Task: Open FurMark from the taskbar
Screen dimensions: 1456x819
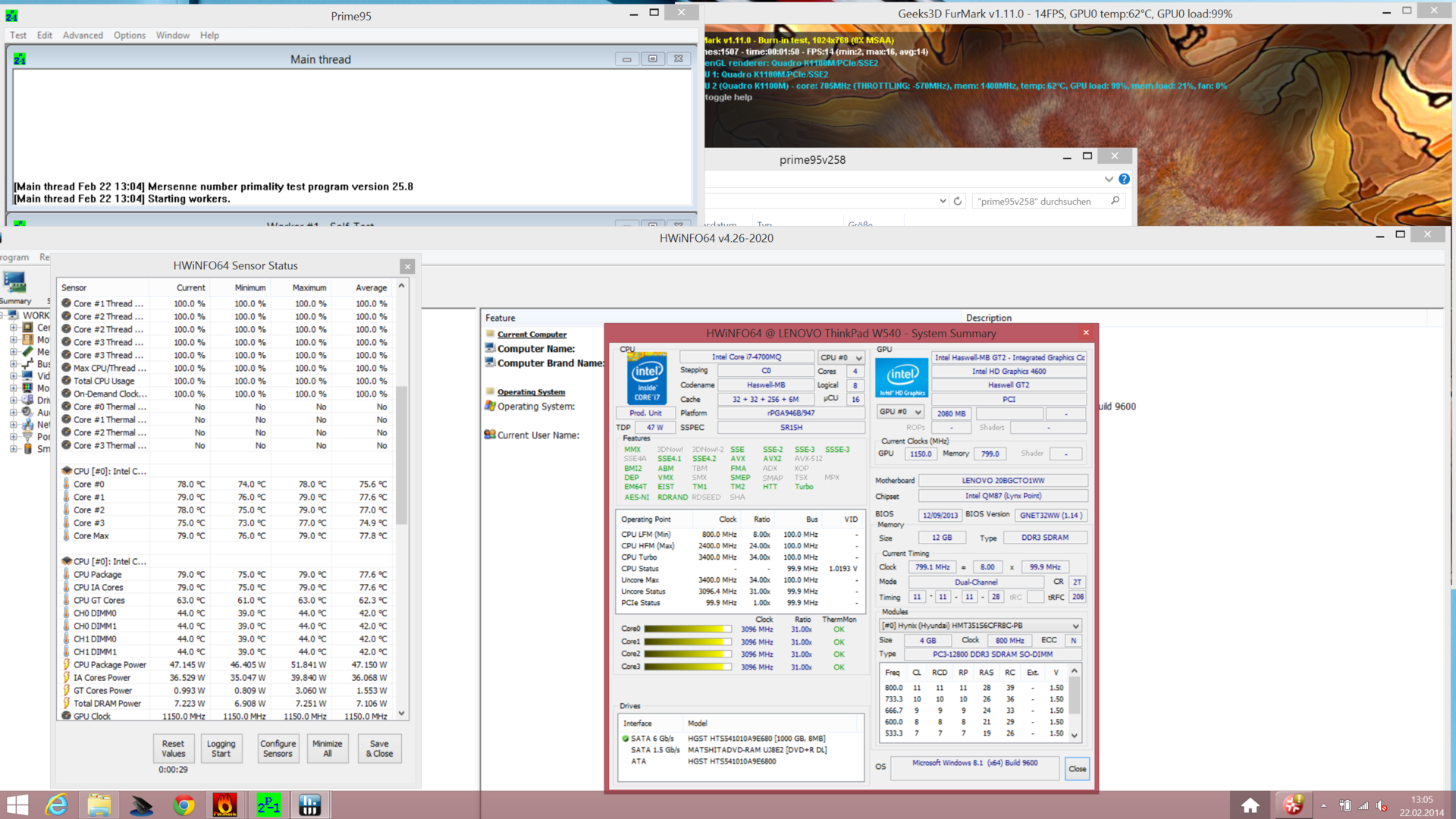Action: (x=224, y=805)
